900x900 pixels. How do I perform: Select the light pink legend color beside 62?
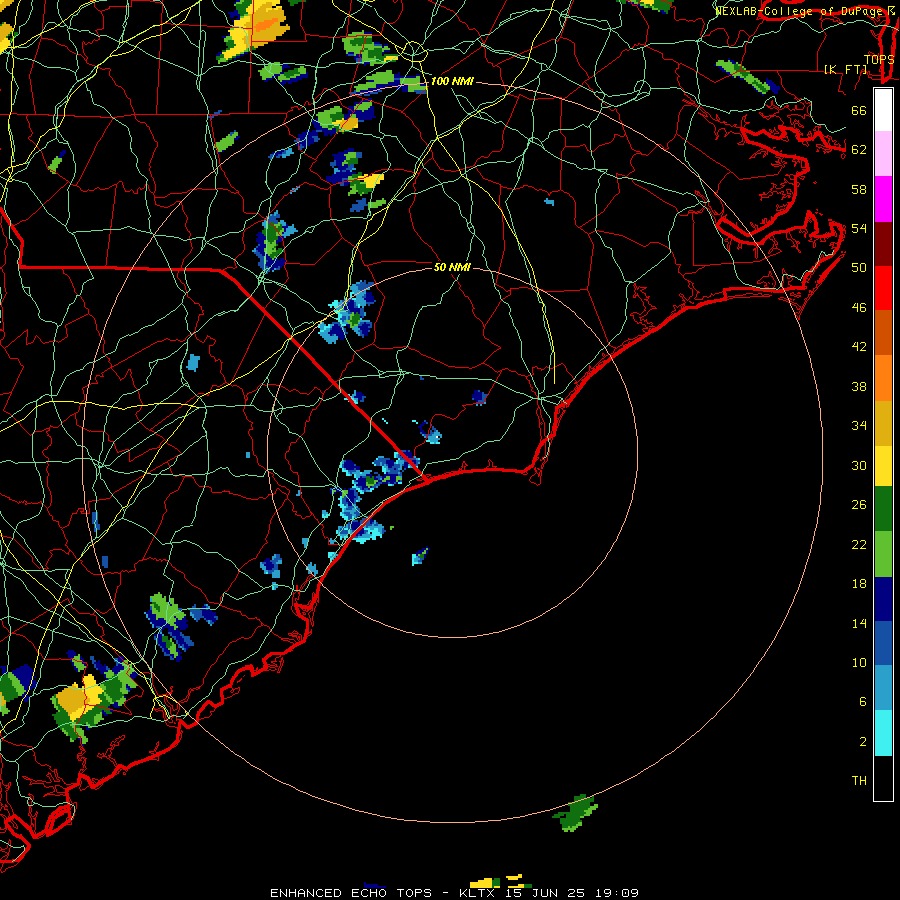[x=883, y=153]
